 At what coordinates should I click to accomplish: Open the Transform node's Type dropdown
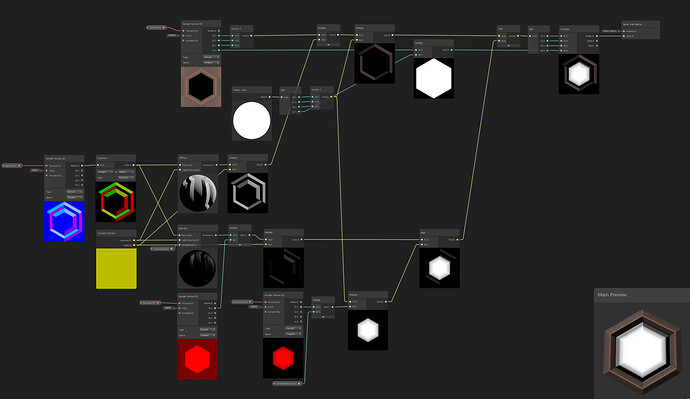[x=126, y=178]
